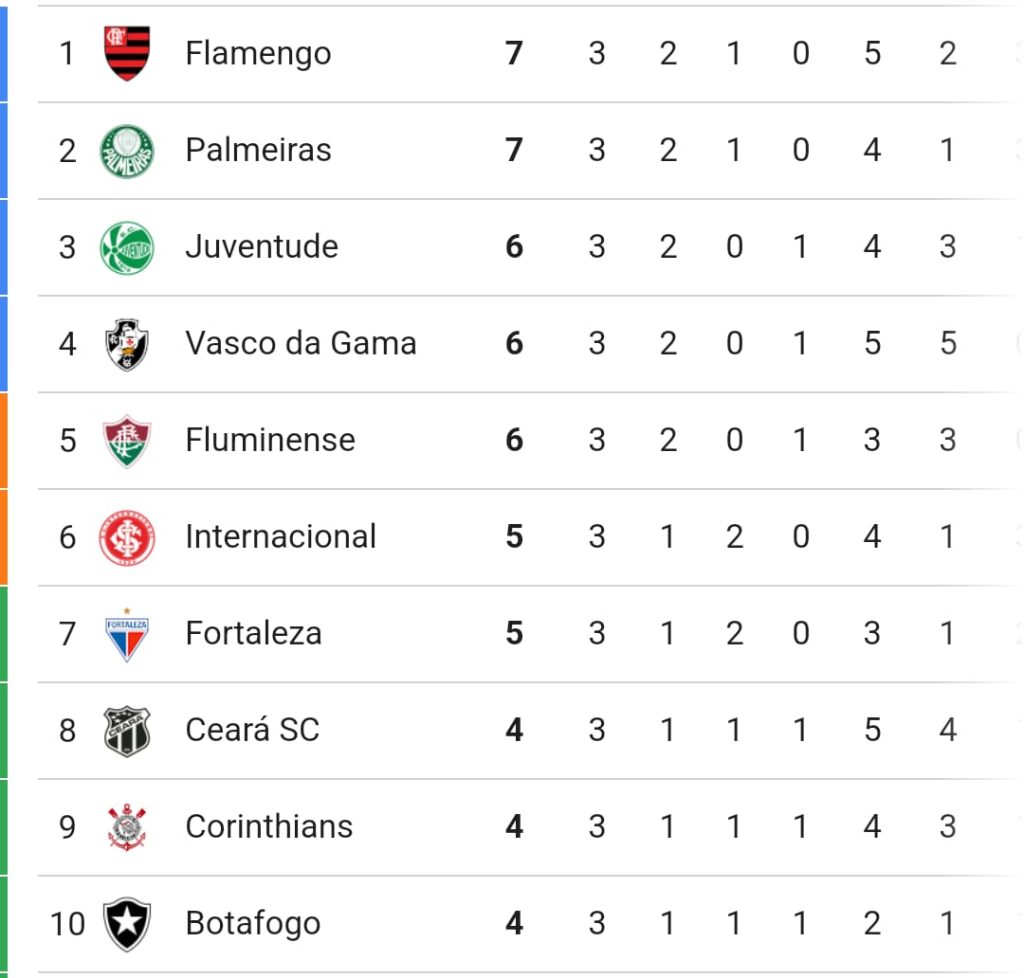Click Flamengo's bold points value 7
Viewport: 1024px width, 978px height.
[x=514, y=53]
